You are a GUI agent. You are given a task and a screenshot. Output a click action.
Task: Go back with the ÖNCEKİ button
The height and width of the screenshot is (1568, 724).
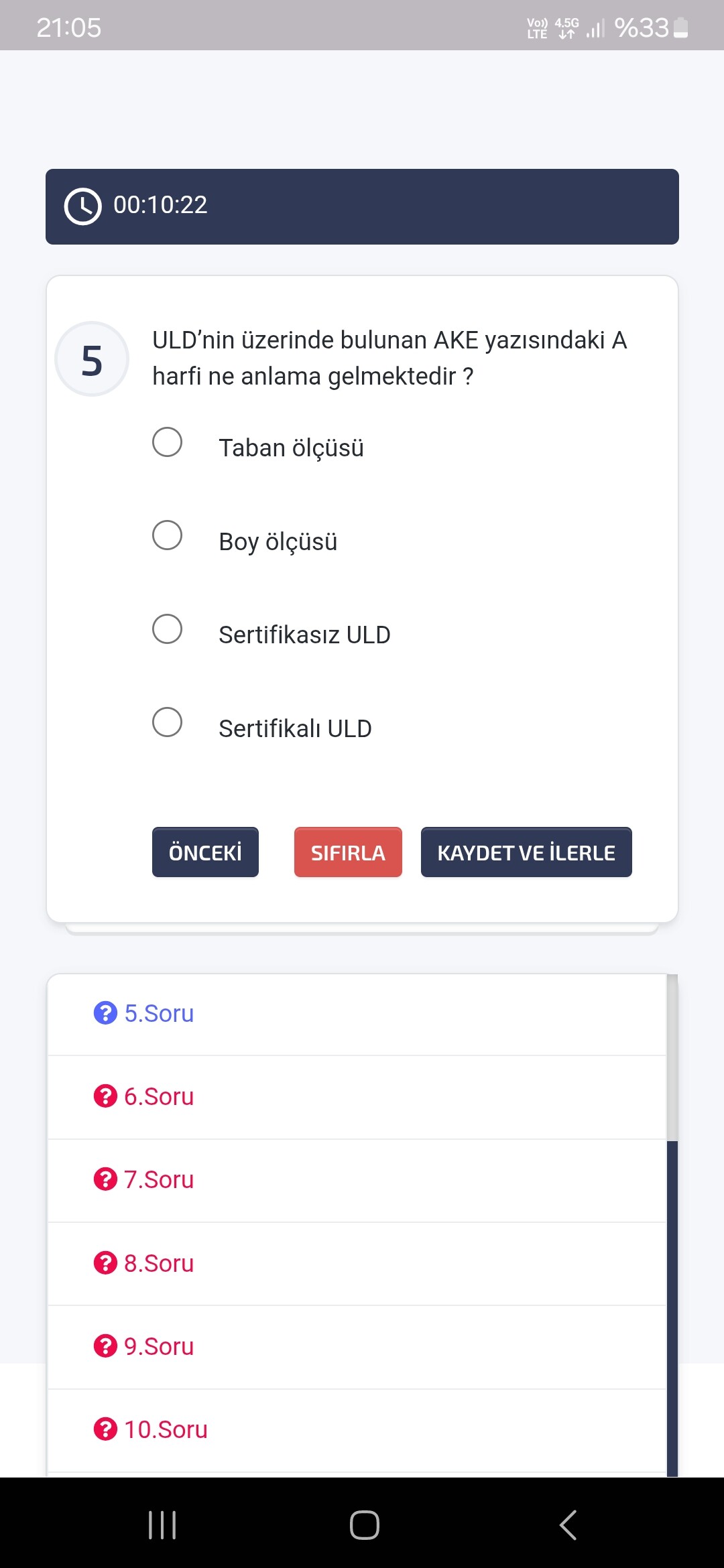tap(205, 852)
